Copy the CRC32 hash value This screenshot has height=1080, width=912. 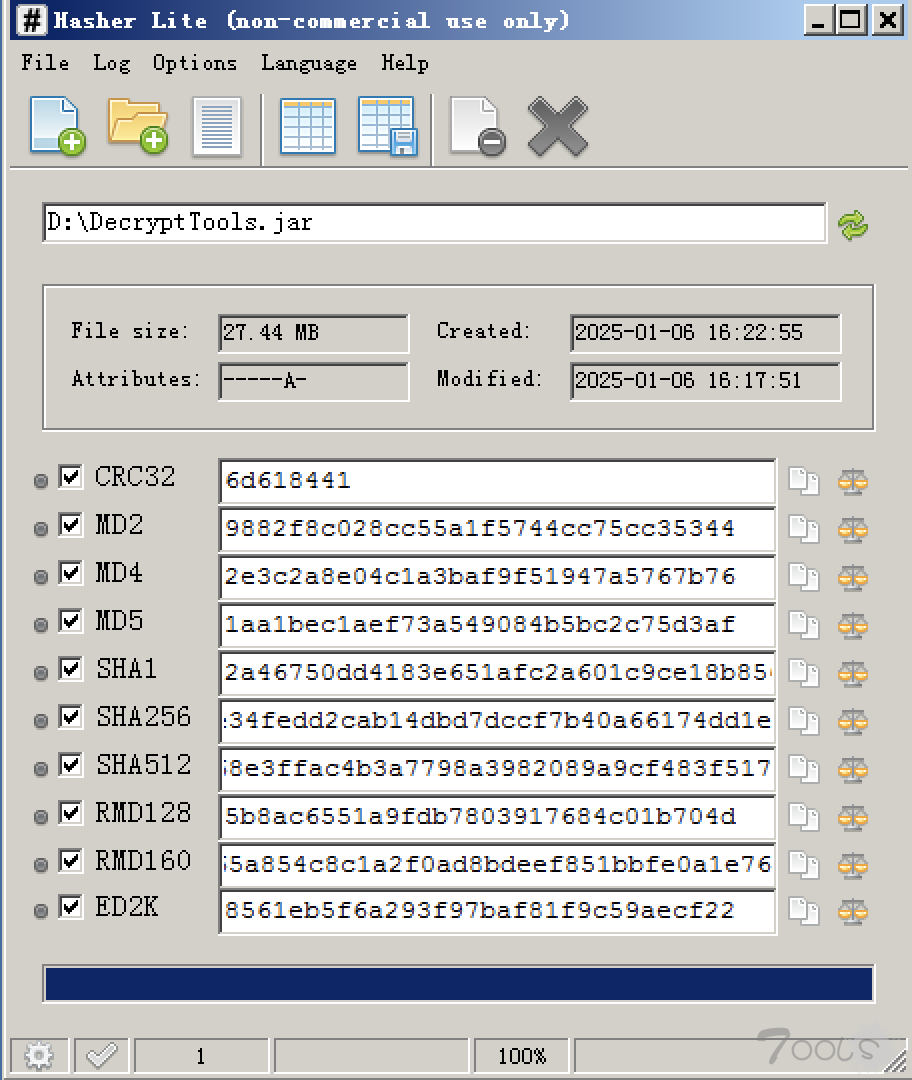tap(803, 481)
